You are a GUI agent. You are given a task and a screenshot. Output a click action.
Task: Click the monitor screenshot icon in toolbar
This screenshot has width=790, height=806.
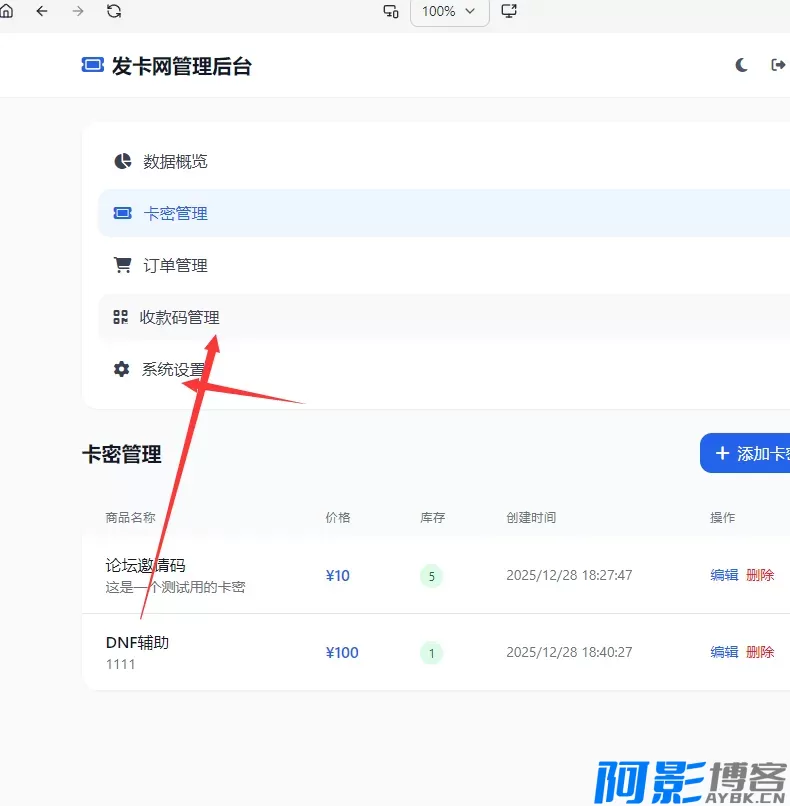509,11
